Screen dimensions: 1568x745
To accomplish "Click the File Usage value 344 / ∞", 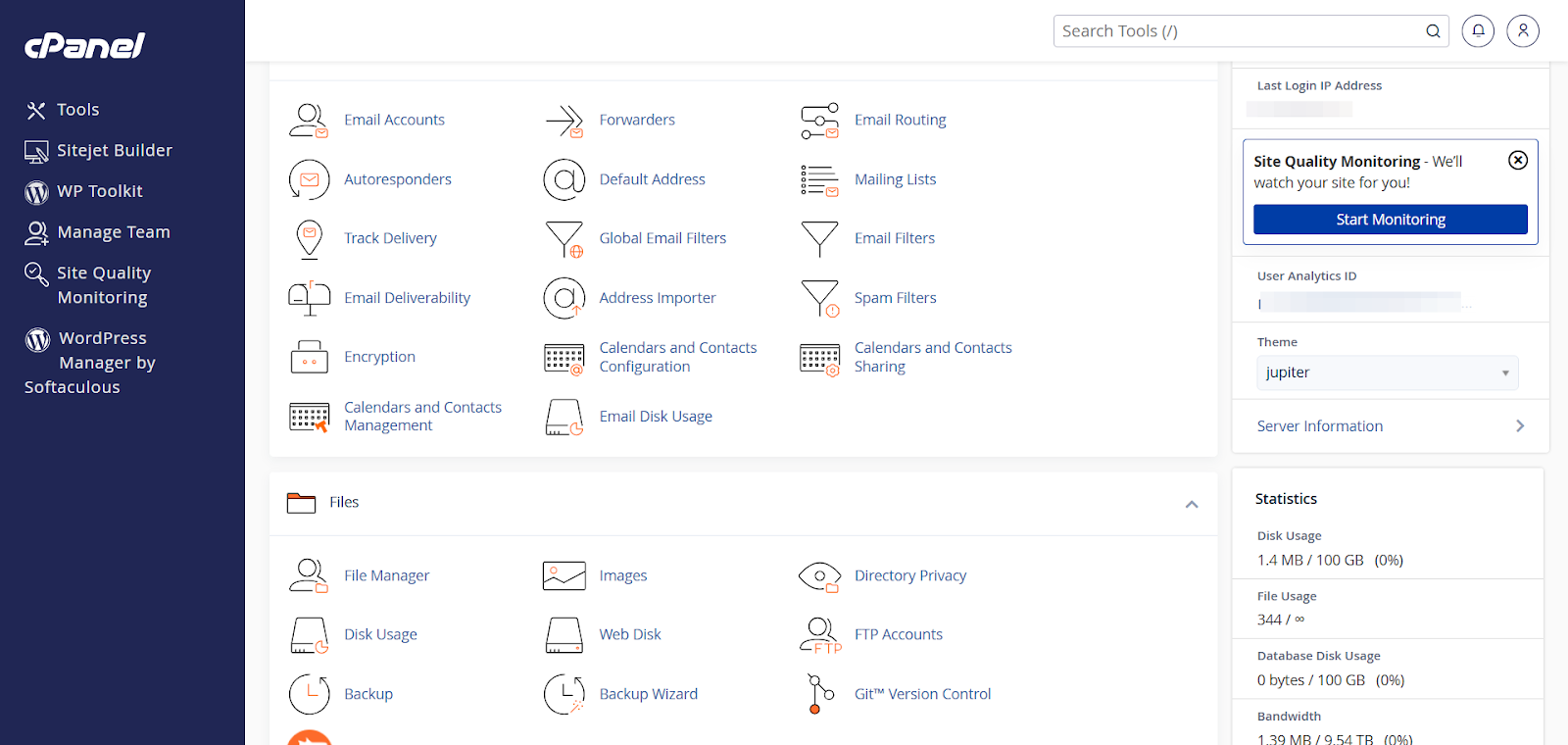I will (1281, 620).
